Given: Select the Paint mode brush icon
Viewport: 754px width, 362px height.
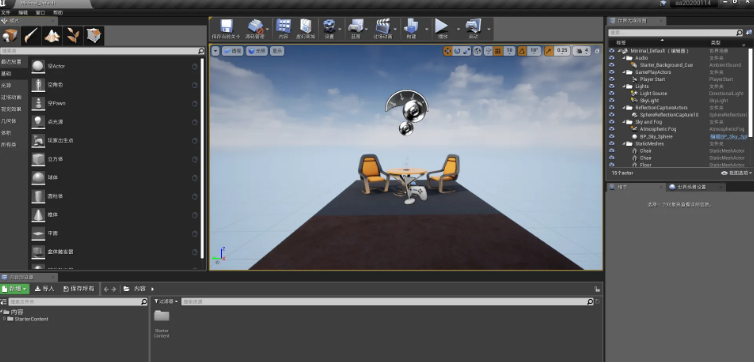Looking at the screenshot, I should click(x=31, y=36).
